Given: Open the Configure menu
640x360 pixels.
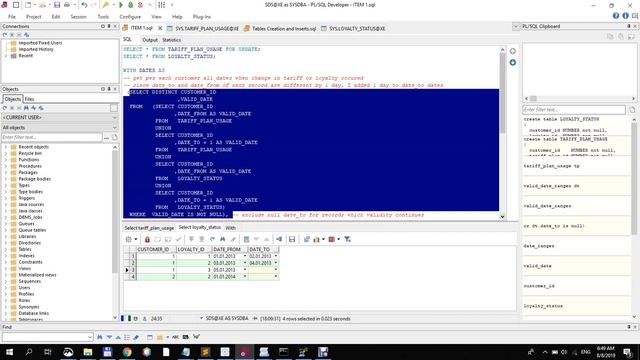Looking at the screenshot, I should tap(130, 17).
